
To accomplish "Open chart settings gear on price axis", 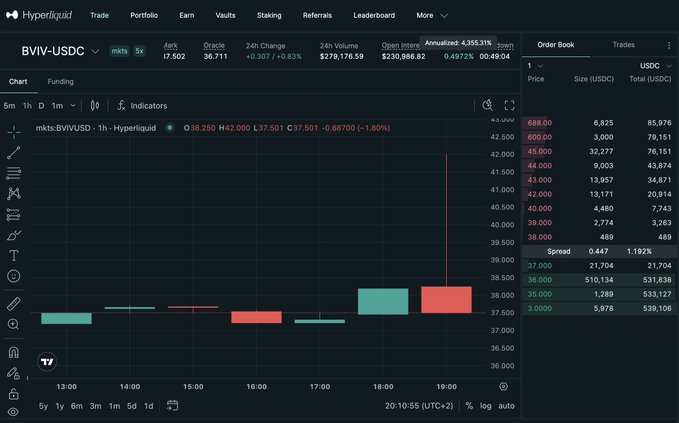I will pyautogui.click(x=503, y=387).
